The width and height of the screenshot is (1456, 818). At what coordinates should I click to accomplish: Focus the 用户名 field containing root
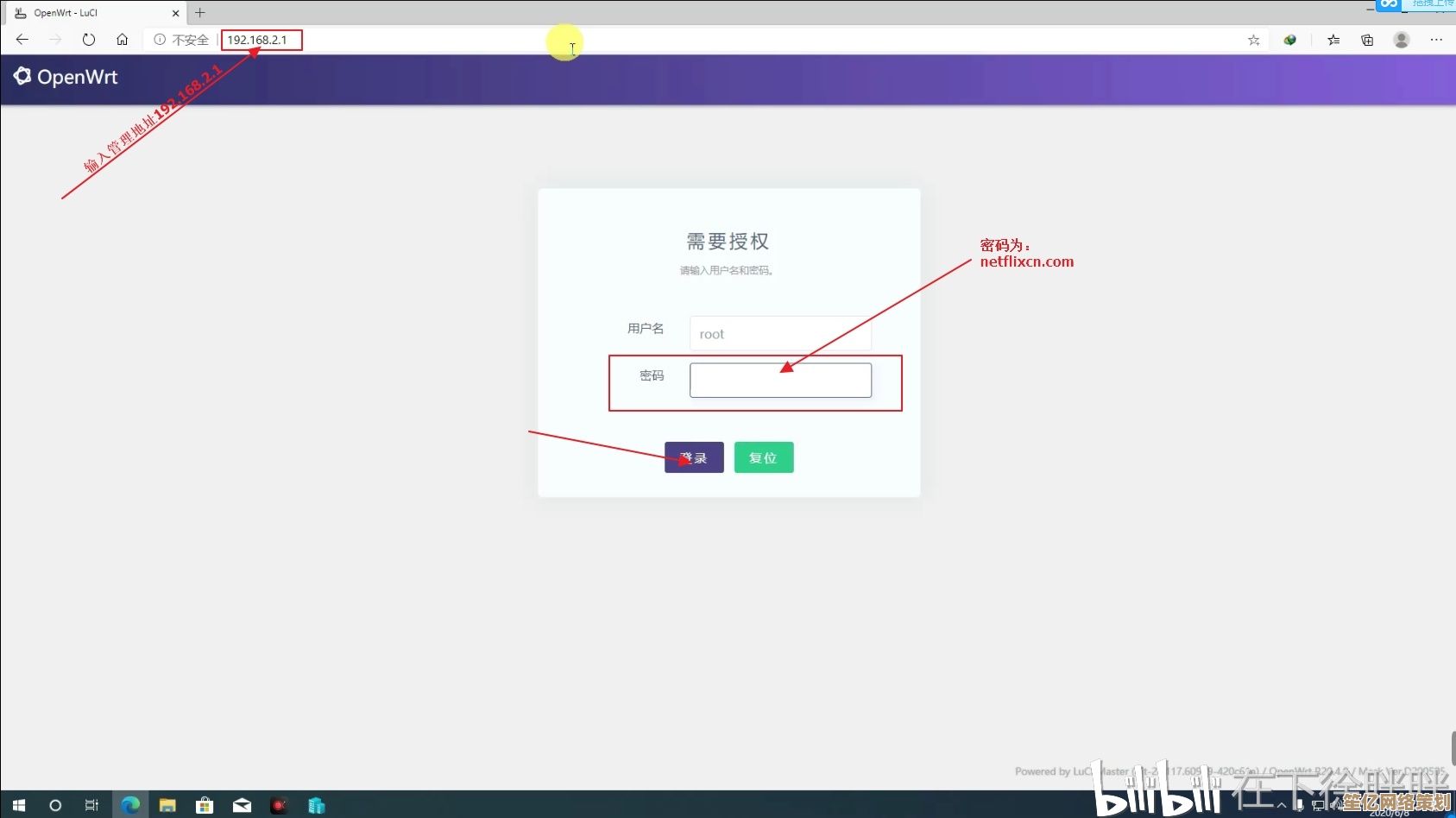(x=780, y=334)
